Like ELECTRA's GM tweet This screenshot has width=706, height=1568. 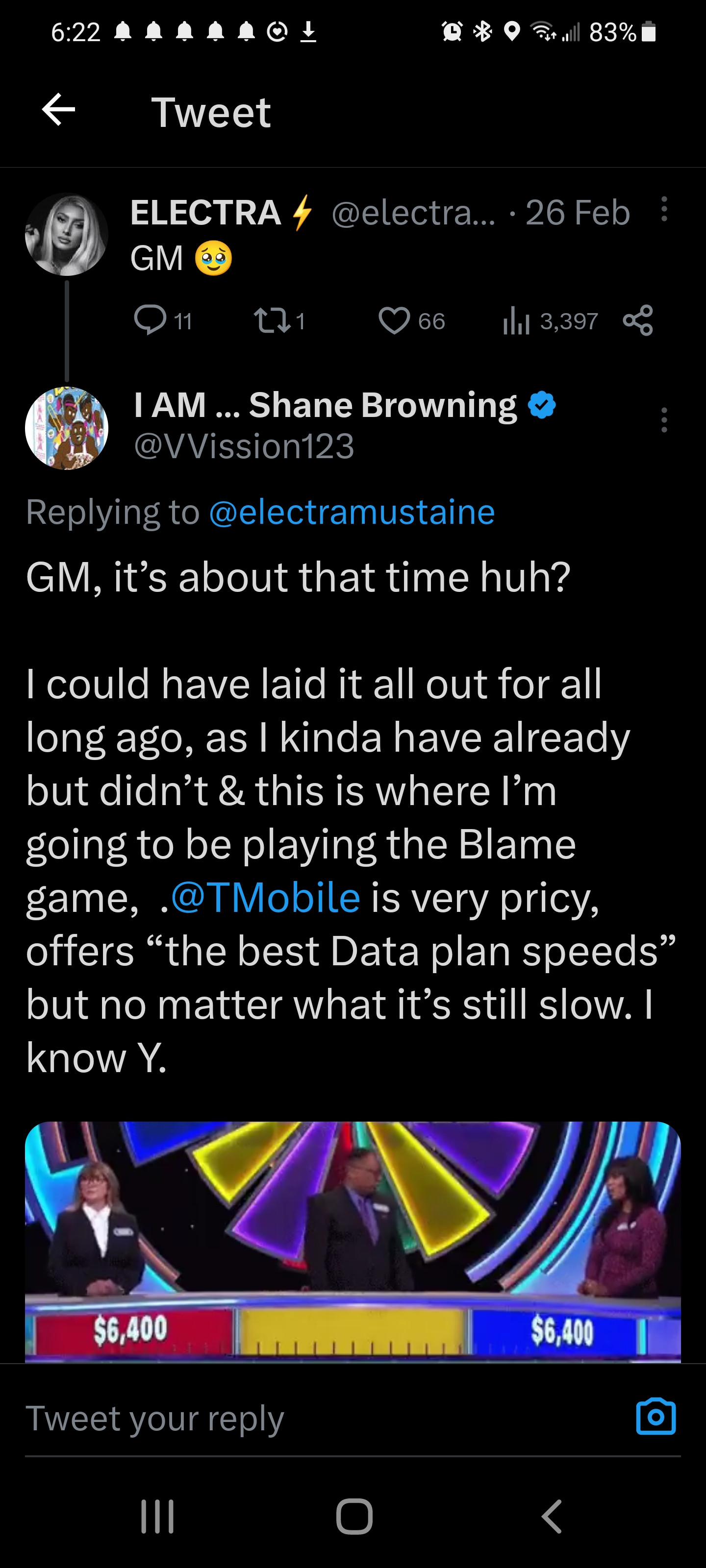[395, 320]
